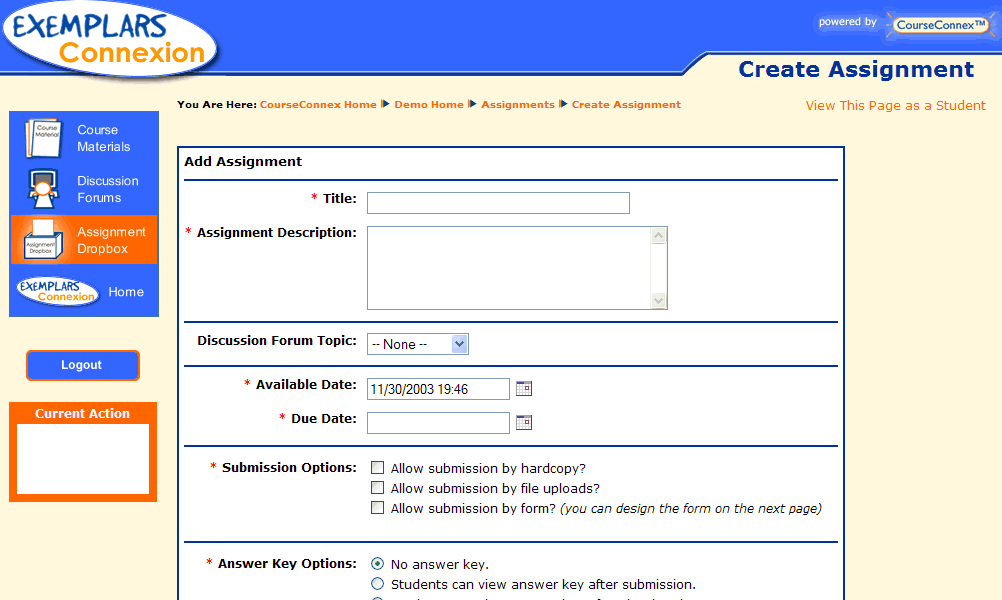
Task: Check Allow submission by file uploads
Action: 378,488
